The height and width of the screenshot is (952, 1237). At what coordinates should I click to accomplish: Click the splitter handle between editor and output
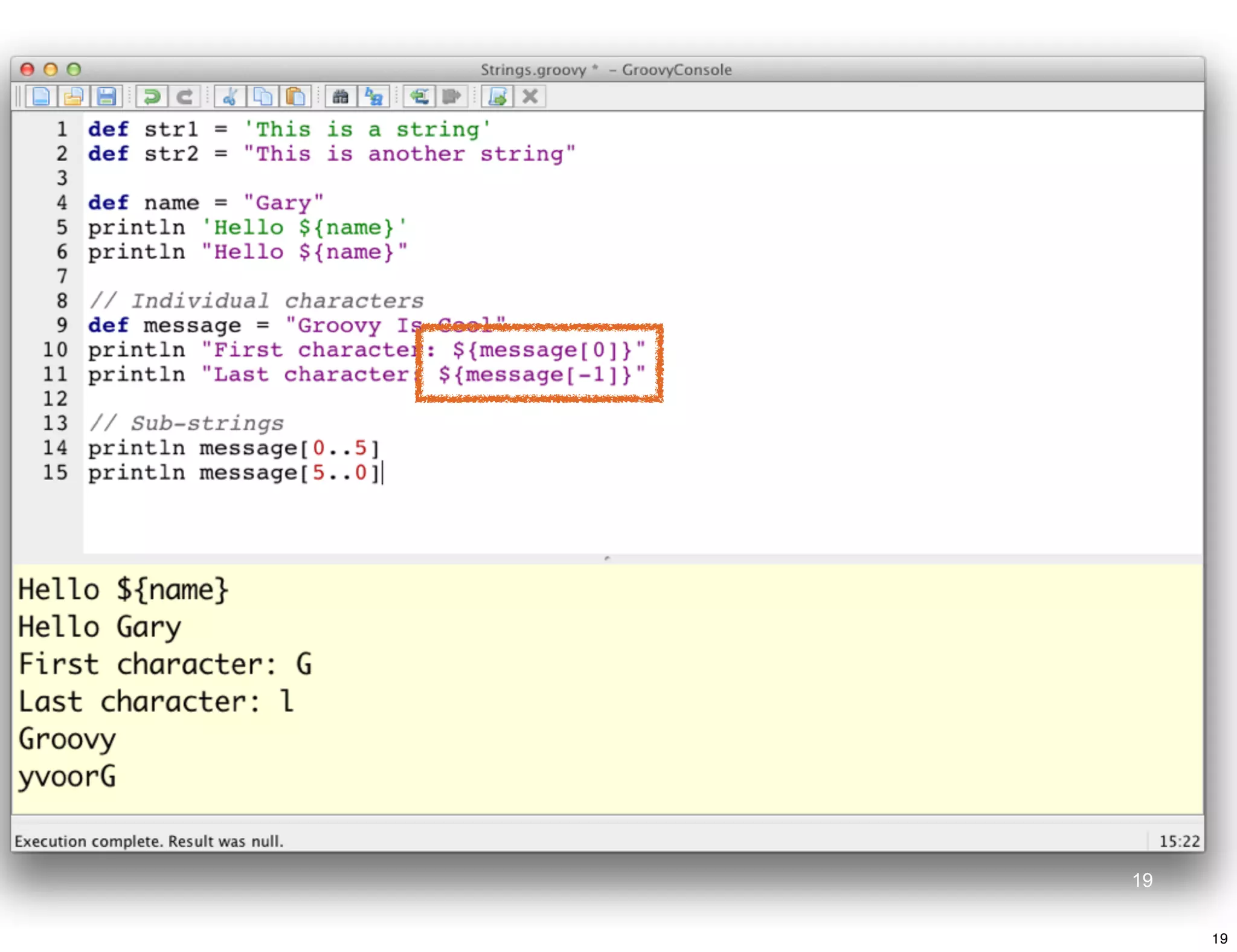(x=607, y=558)
